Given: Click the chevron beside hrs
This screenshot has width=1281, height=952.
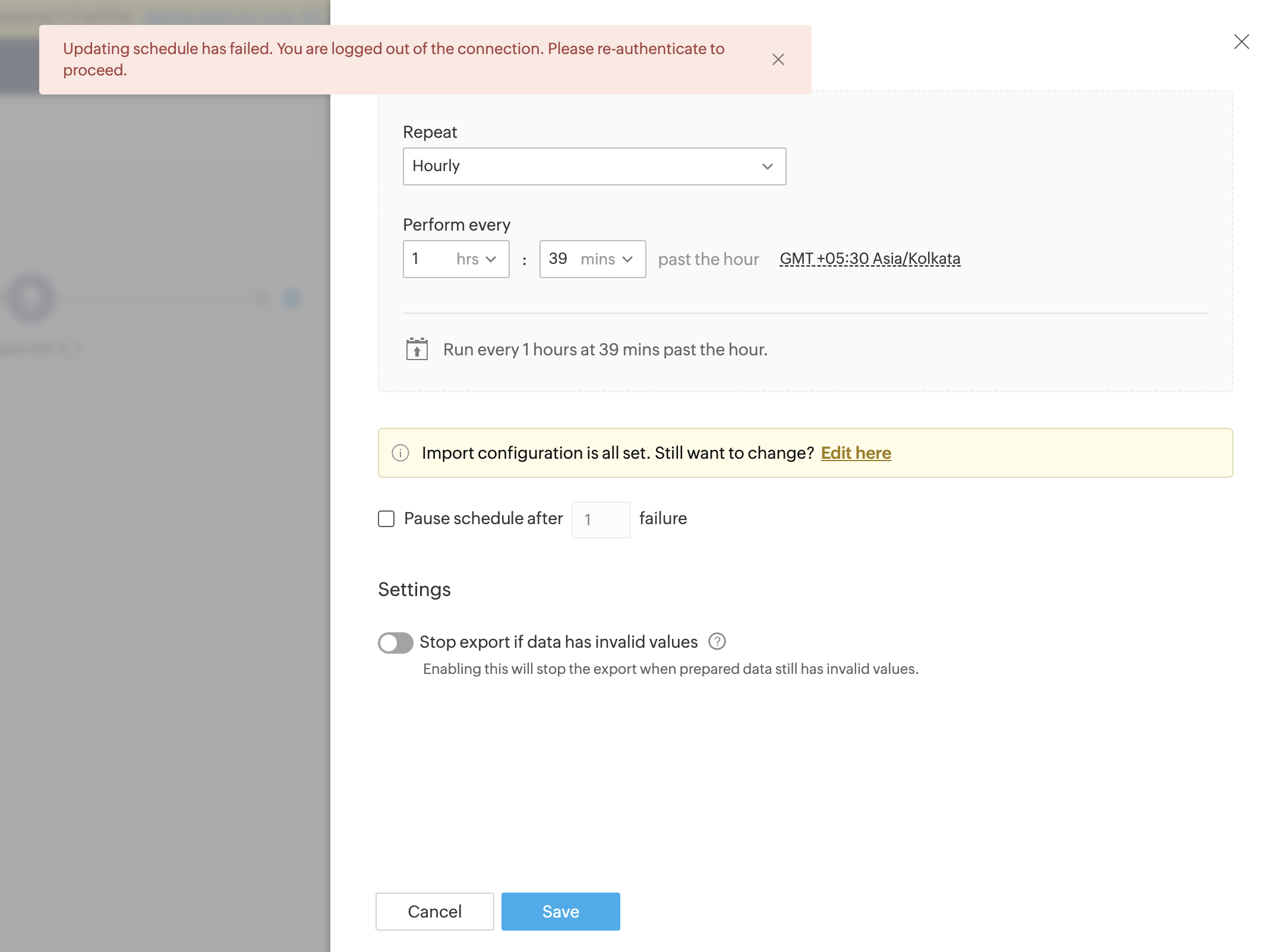Looking at the screenshot, I should (x=491, y=259).
